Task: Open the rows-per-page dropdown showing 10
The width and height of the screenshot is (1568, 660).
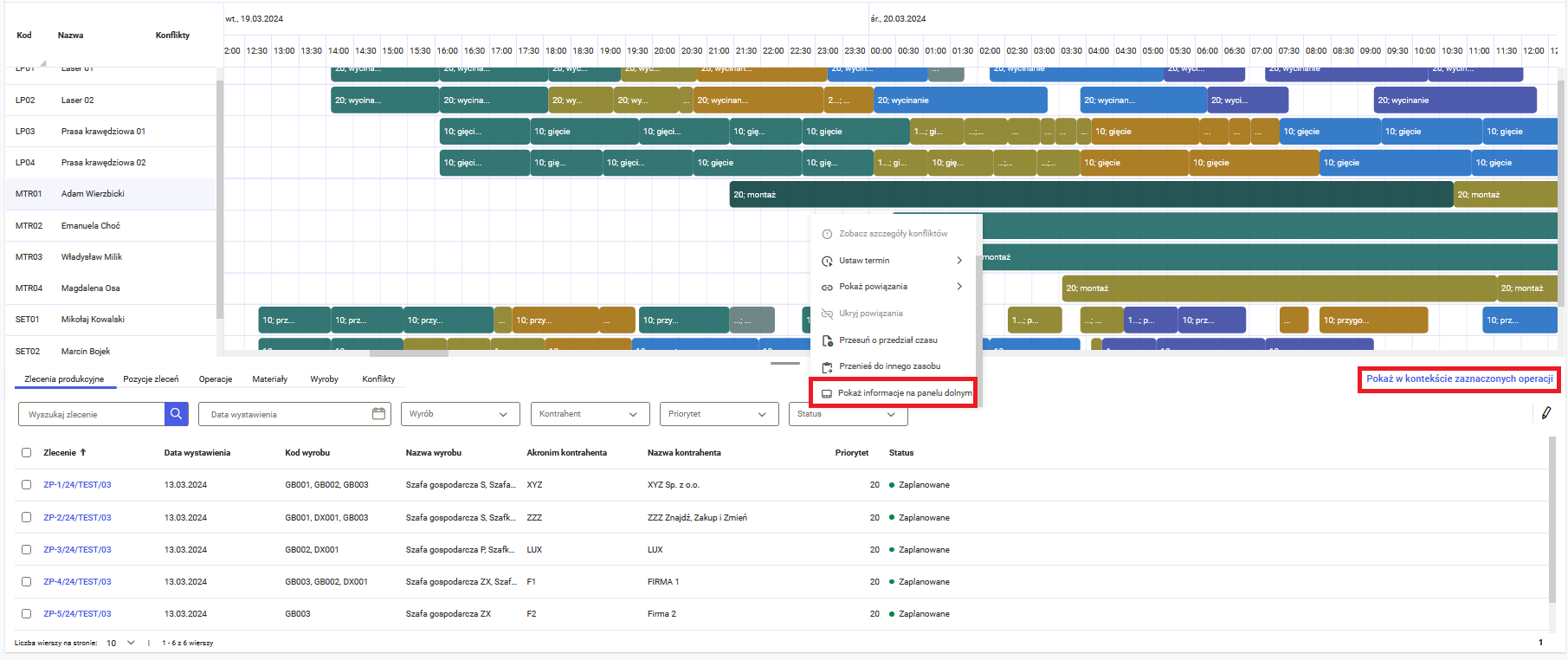Action: point(121,643)
